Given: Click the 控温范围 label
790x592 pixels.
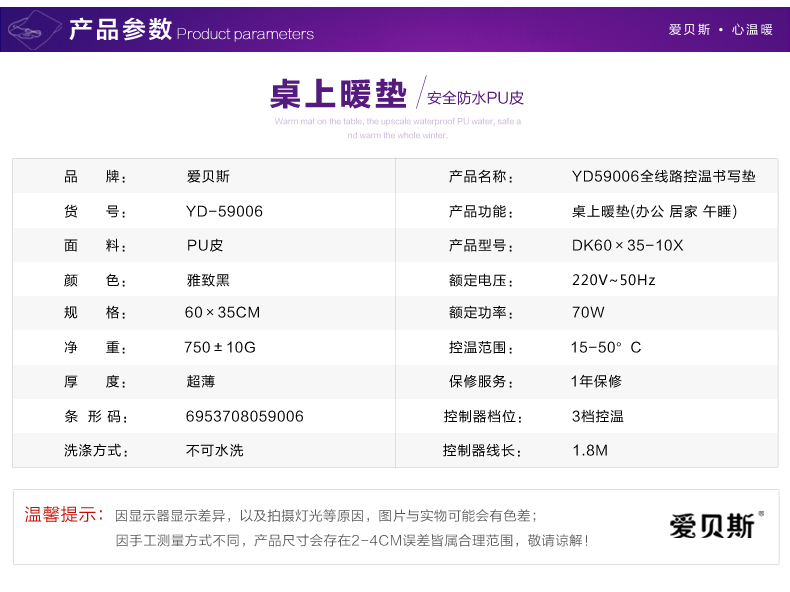Looking at the screenshot, I should pyautogui.click(x=481, y=347).
